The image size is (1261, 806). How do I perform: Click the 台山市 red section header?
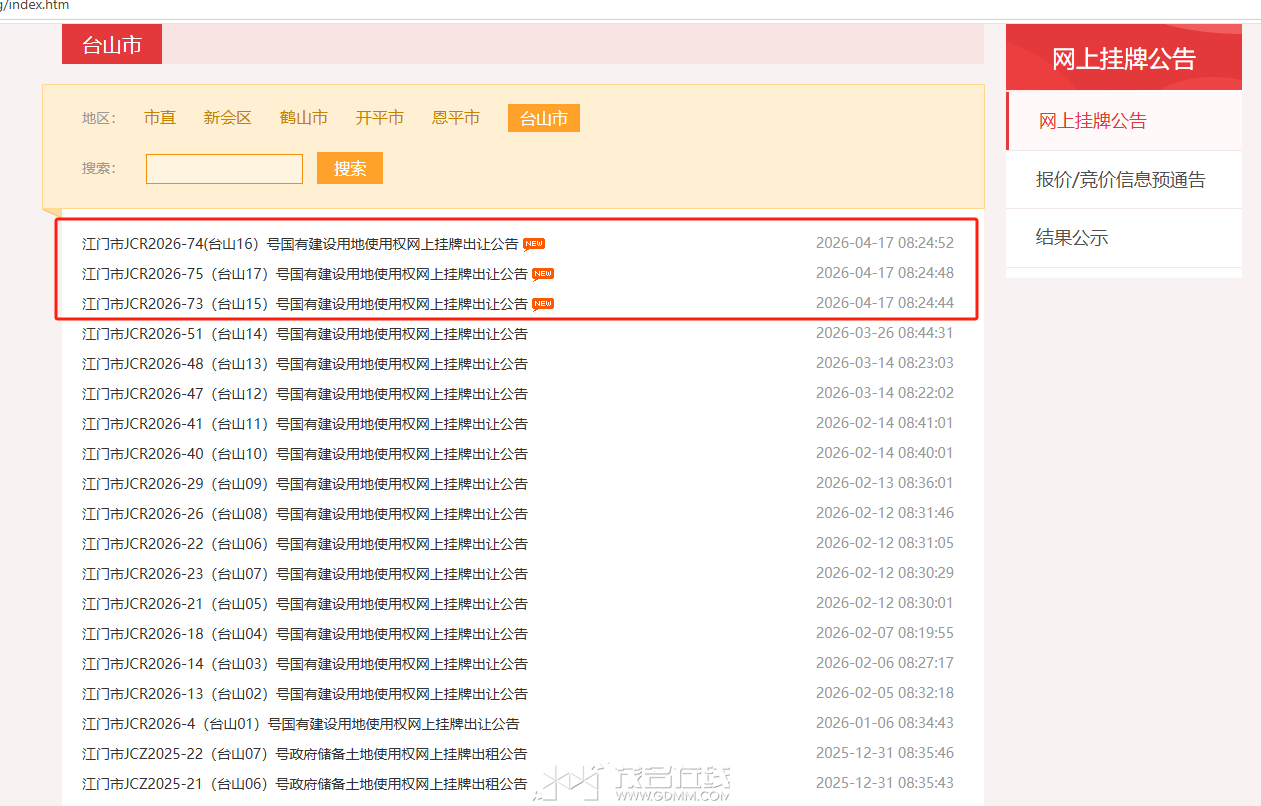[x=112, y=45]
